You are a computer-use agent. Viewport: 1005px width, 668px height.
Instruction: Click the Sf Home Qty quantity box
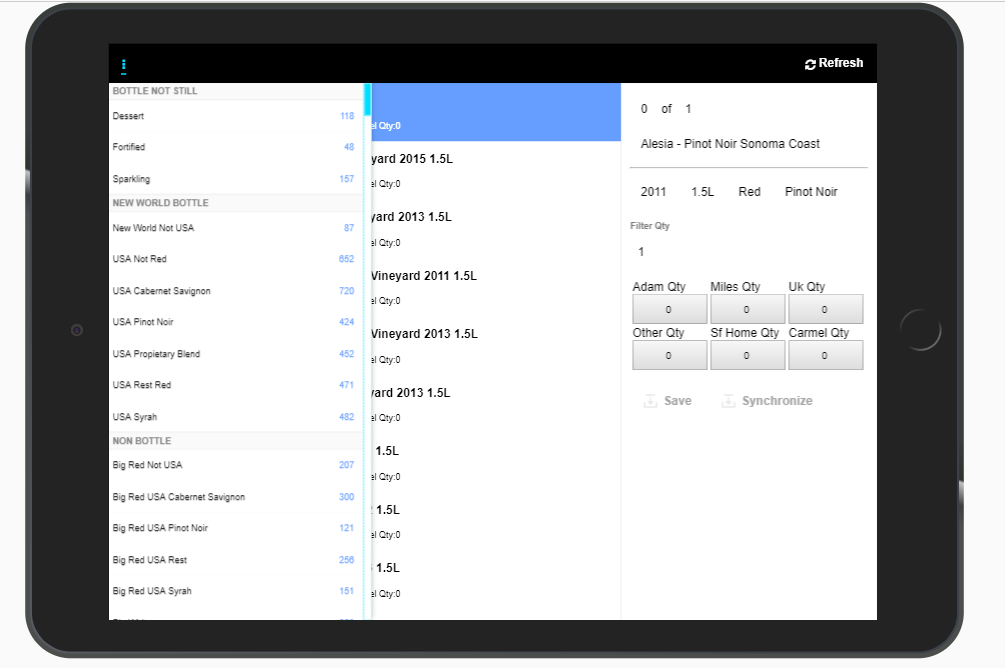(x=747, y=355)
